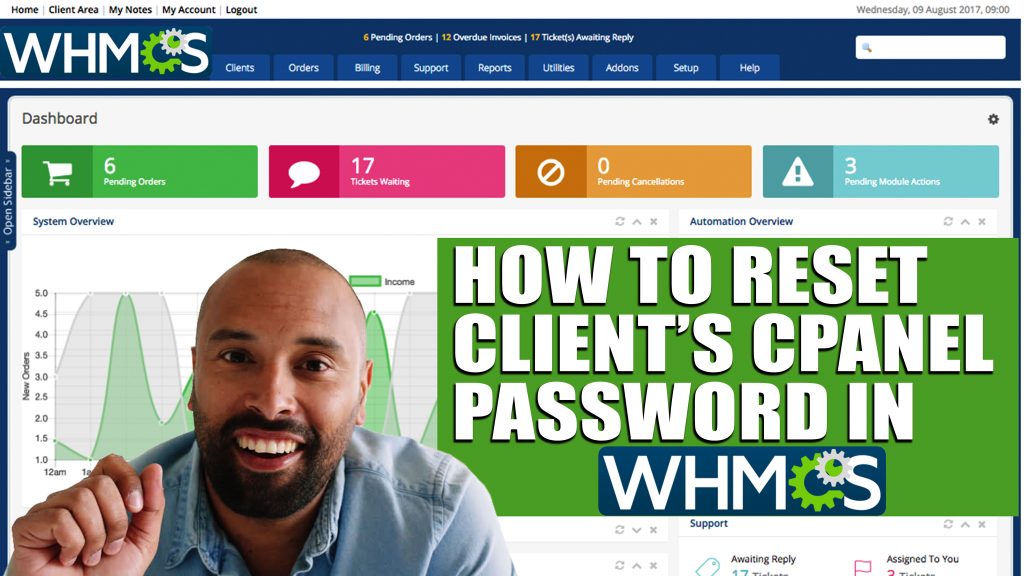Open the dashboard settings gear

[993, 119]
